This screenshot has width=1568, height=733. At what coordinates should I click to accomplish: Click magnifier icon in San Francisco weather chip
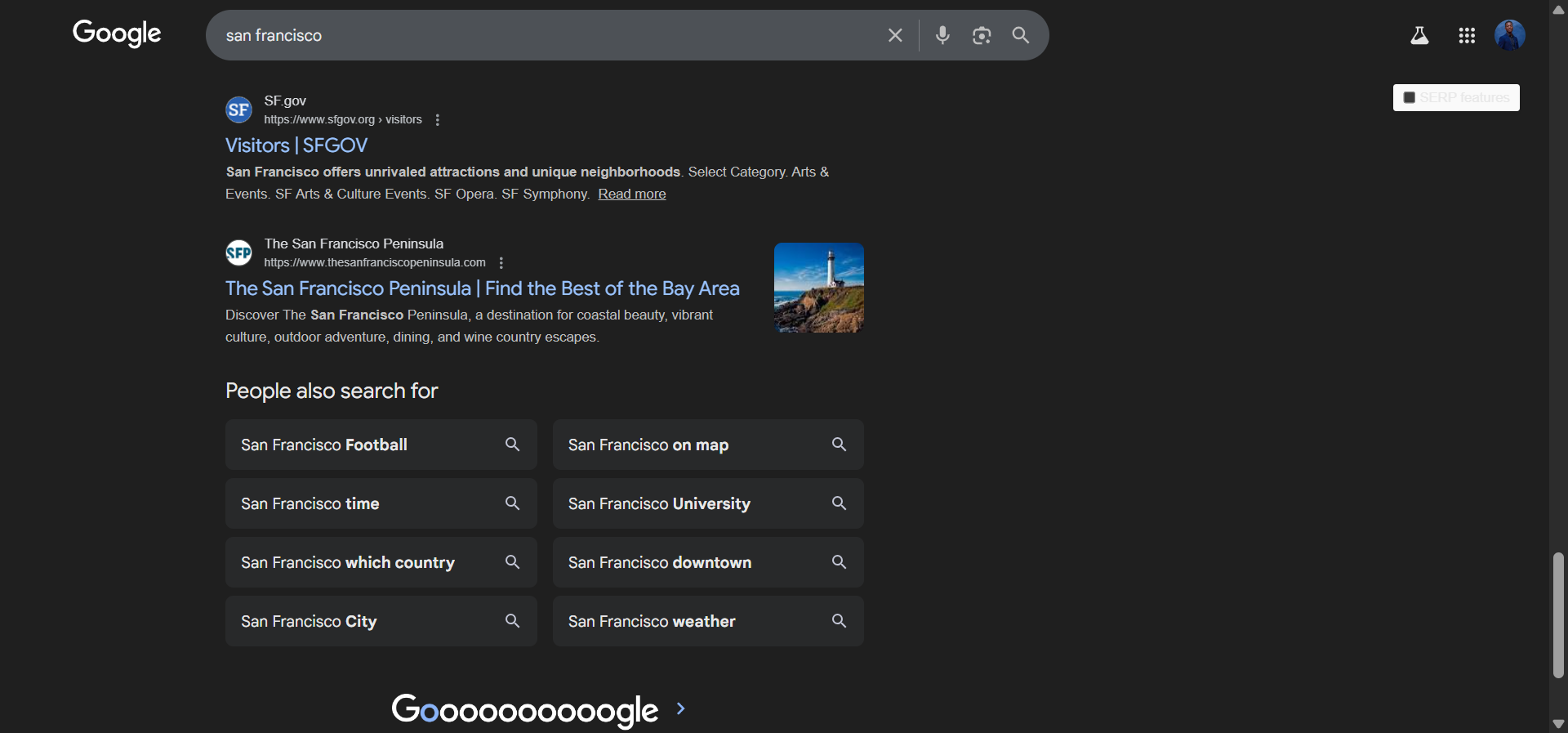pyautogui.click(x=839, y=620)
